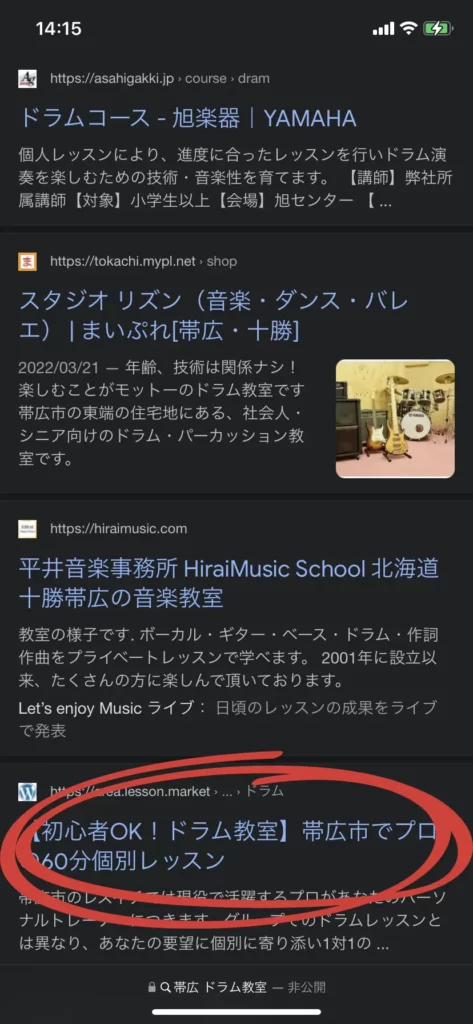Tap the lock icon in address bar

pos(152,987)
